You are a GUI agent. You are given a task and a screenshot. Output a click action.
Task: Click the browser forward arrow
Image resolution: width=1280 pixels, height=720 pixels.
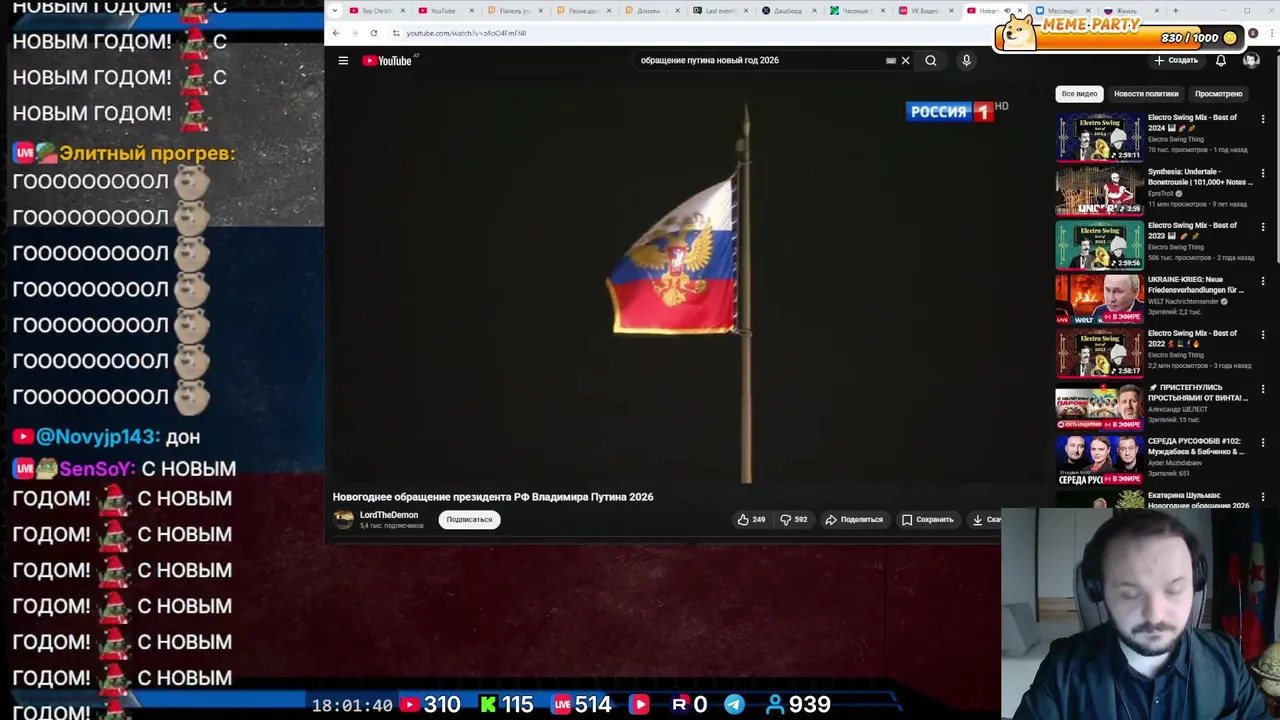[x=354, y=33]
